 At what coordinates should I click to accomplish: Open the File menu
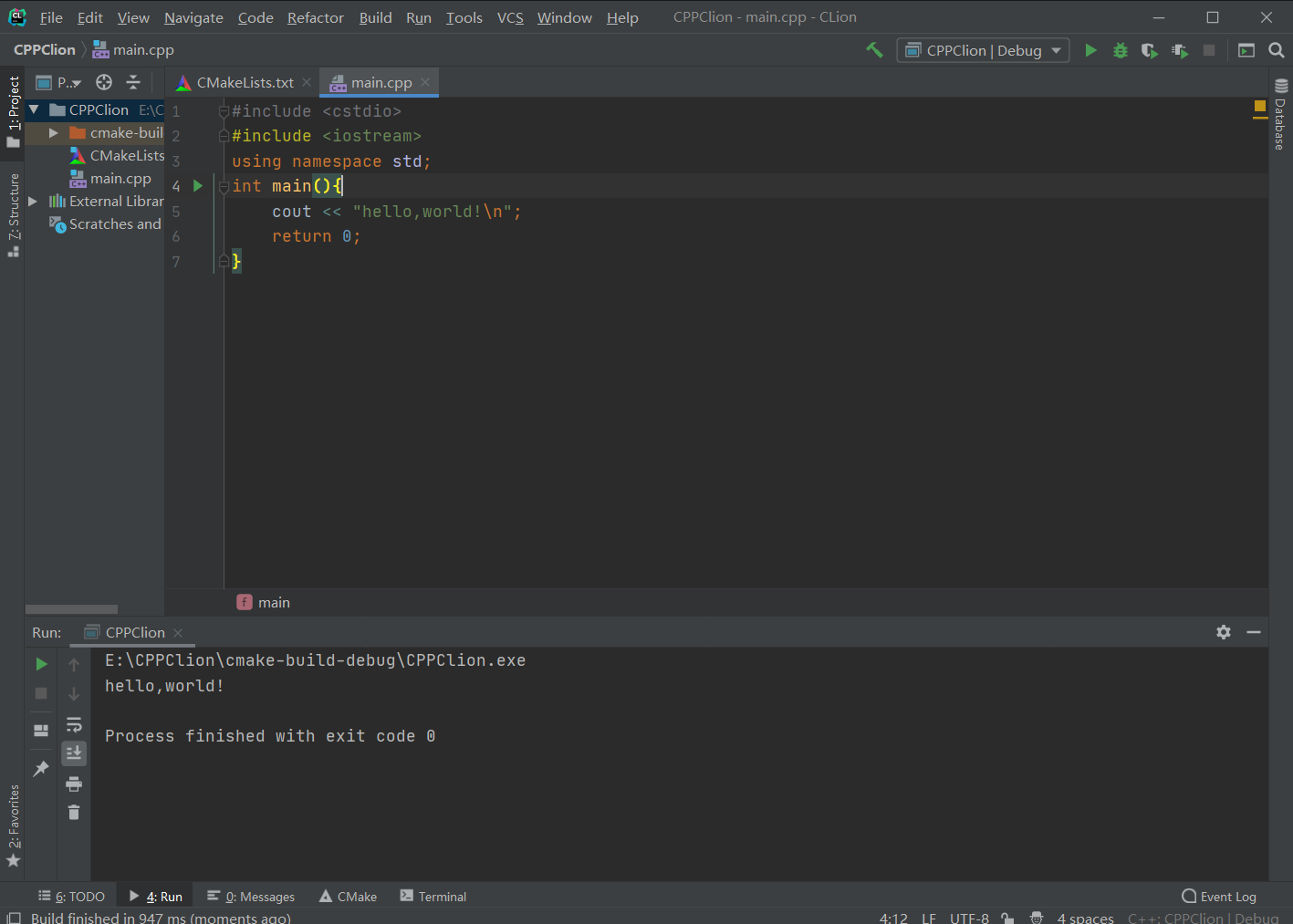(51, 17)
